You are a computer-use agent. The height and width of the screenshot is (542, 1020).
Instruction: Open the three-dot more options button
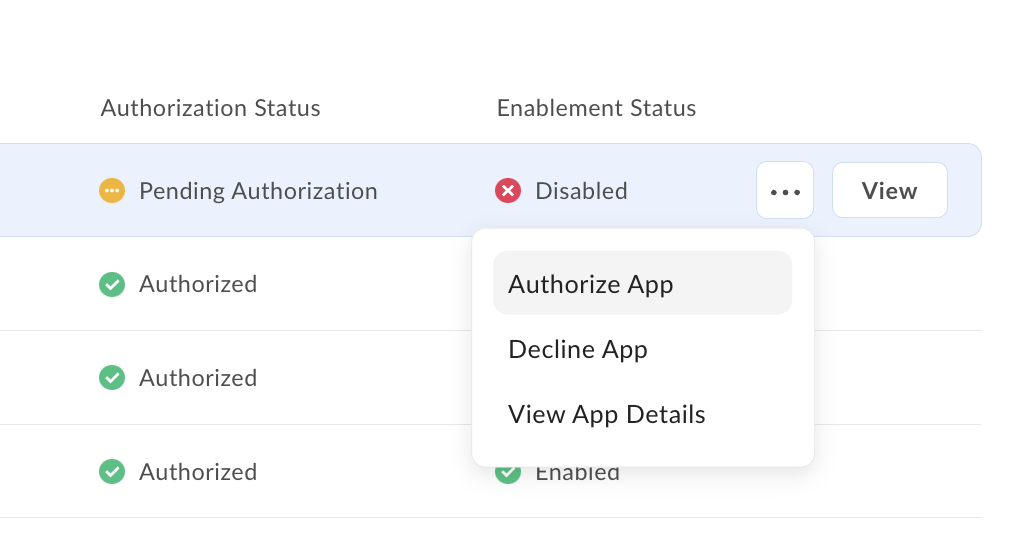tap(785, 190)
